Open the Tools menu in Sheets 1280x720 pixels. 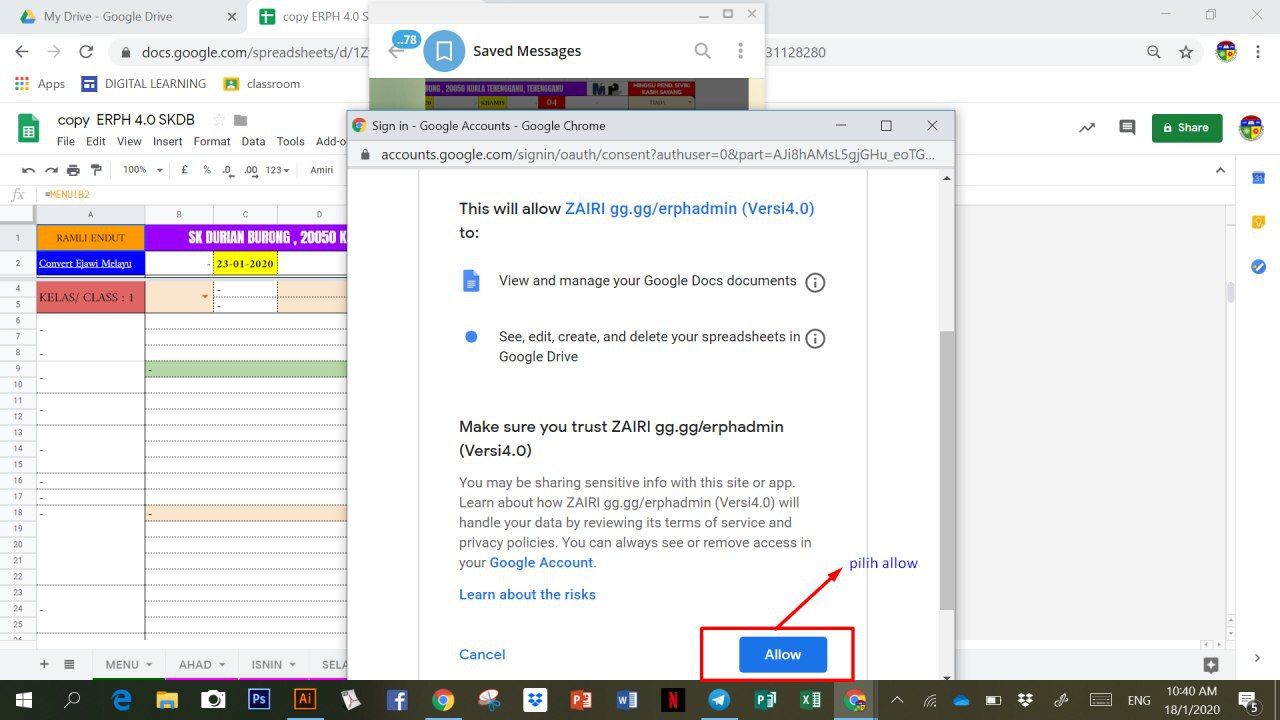pos(291,142)
